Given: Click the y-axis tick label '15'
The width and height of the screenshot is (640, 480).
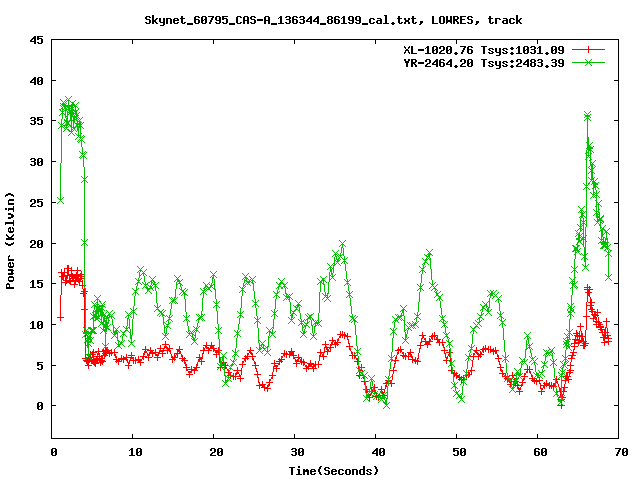Looking at the screenshot, I should pos(36,284).
